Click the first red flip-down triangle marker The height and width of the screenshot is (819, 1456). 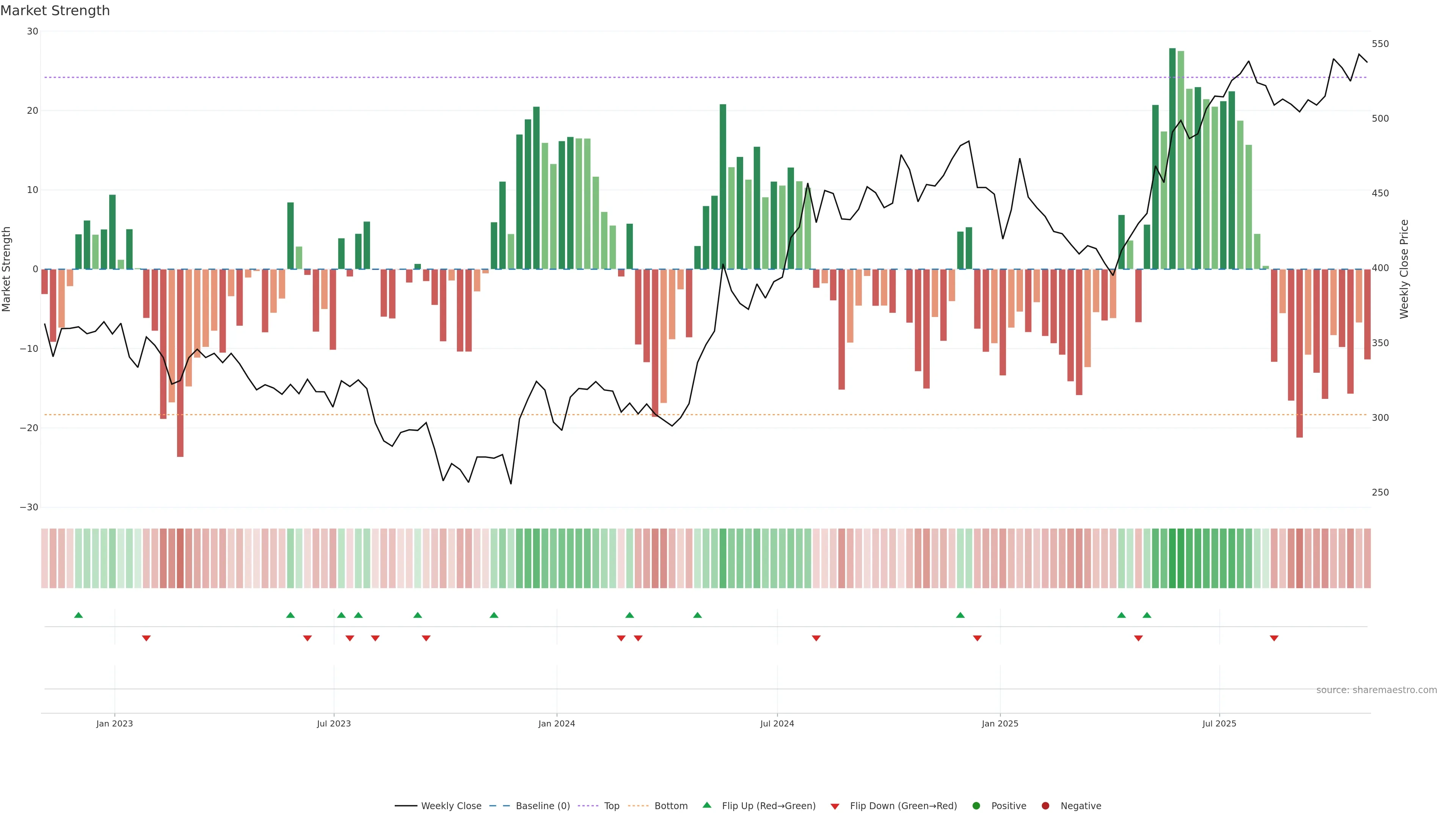(x=146, y=638)
